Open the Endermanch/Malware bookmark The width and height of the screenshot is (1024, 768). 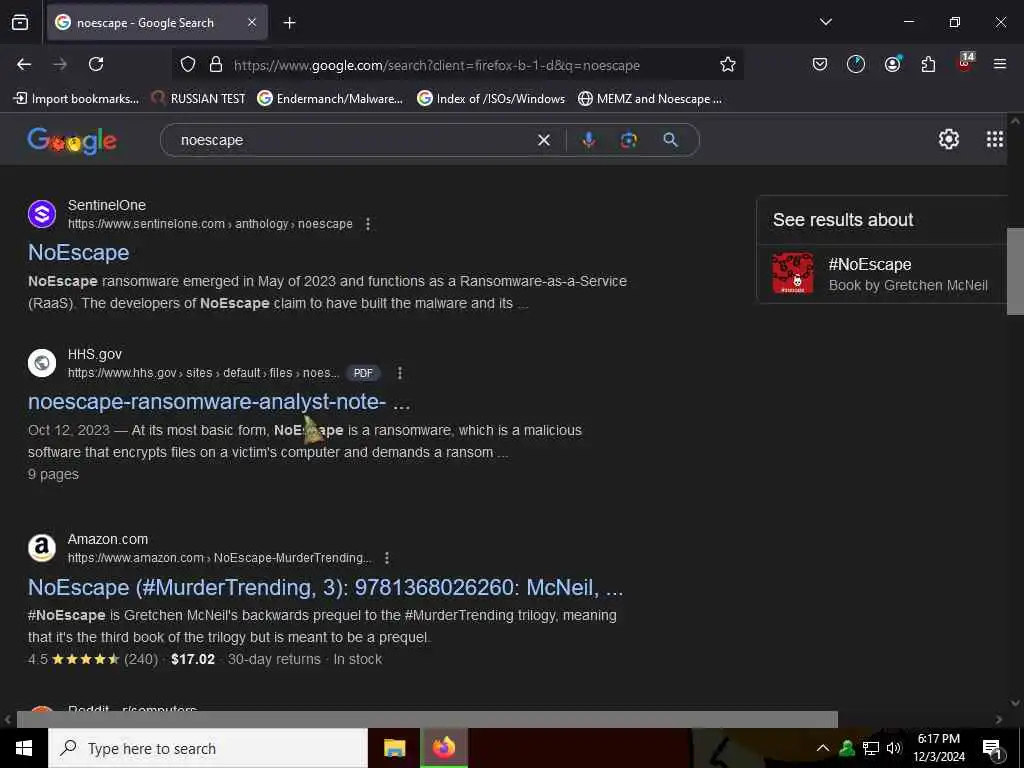pos(330,99)
